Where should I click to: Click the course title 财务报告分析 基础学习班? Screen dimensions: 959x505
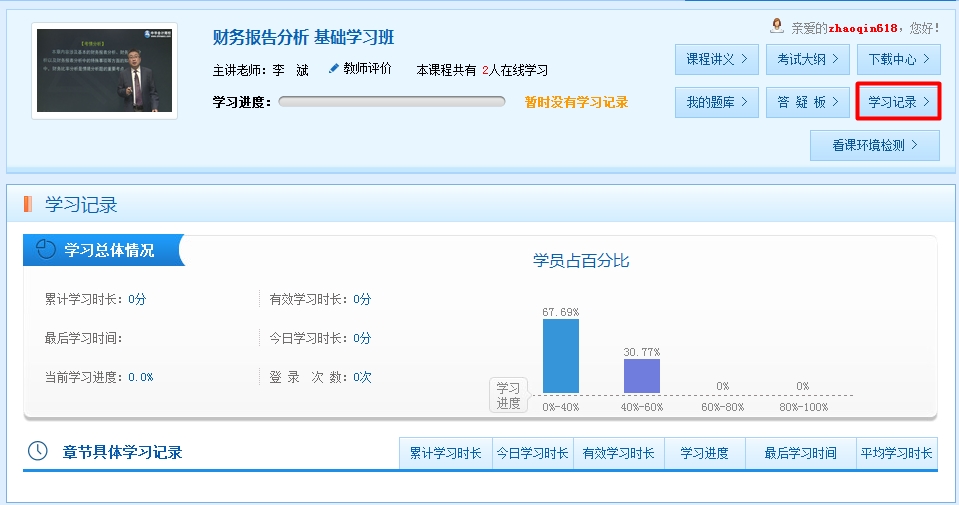point(303,37)
